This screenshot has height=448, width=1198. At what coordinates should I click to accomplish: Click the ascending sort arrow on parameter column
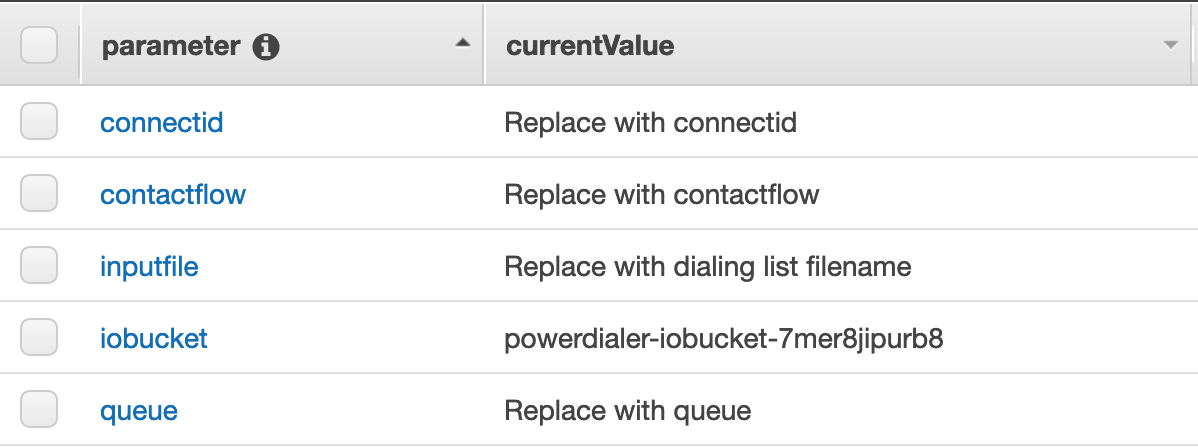click(x=462, y=43)
